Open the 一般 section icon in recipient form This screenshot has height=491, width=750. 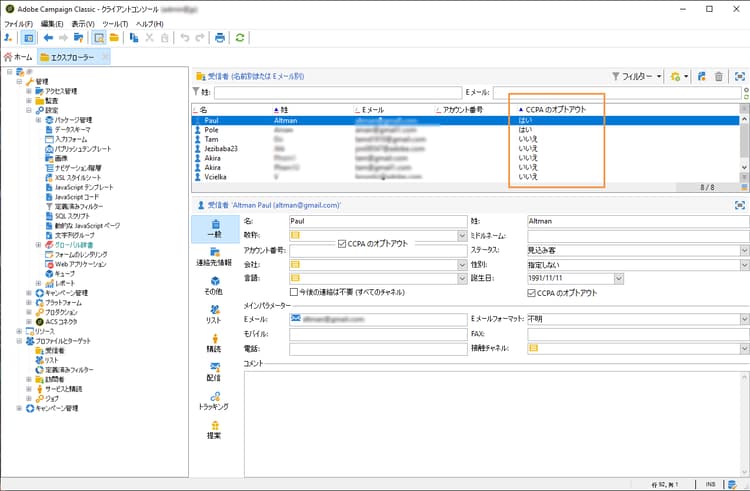click(x=215, y=229)
